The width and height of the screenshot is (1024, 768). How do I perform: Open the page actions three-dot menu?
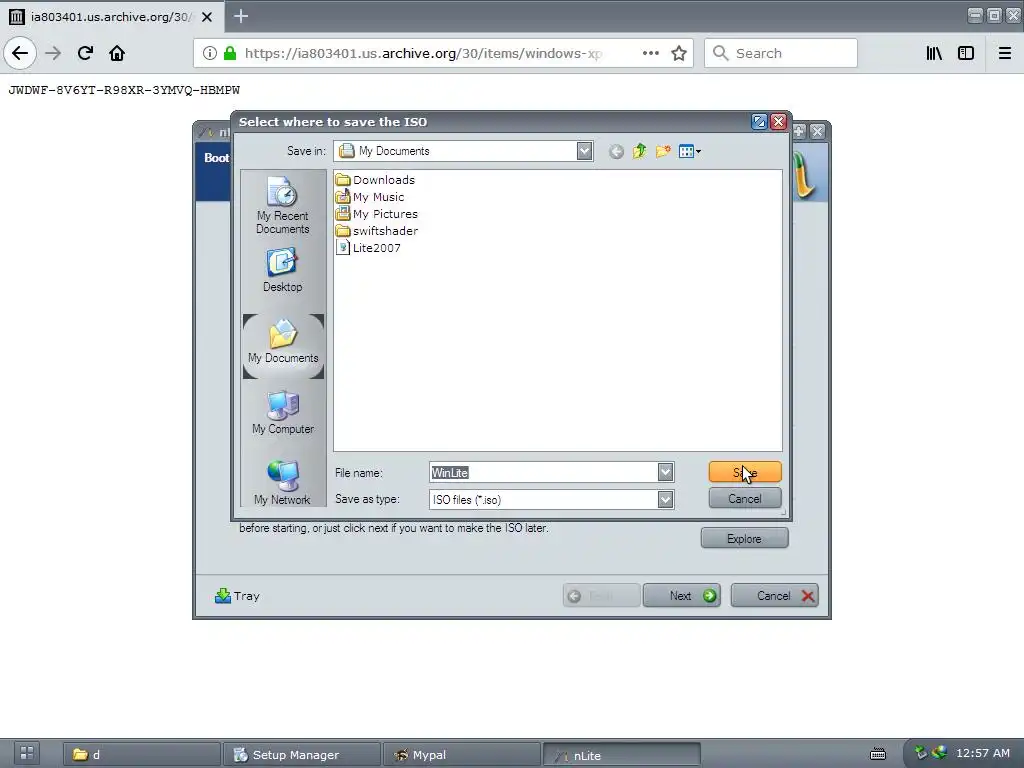[650, 53]
